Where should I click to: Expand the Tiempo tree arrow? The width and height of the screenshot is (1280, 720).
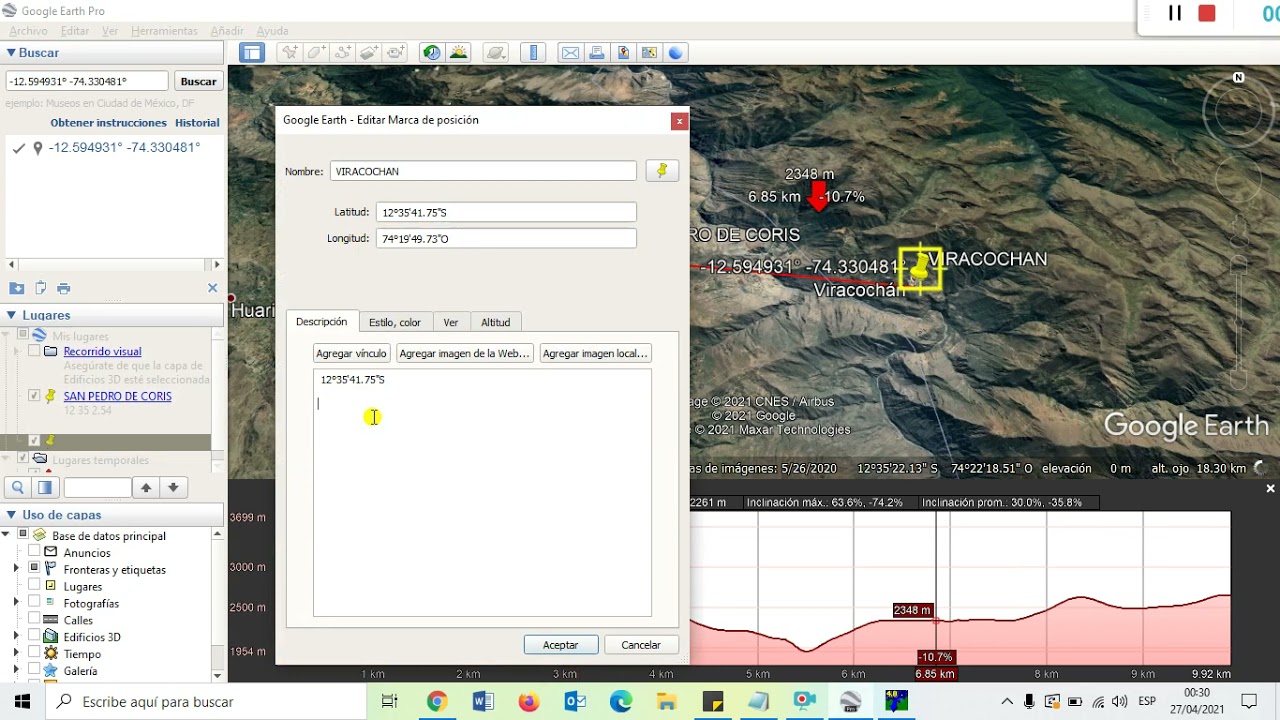tap(15, 654)
